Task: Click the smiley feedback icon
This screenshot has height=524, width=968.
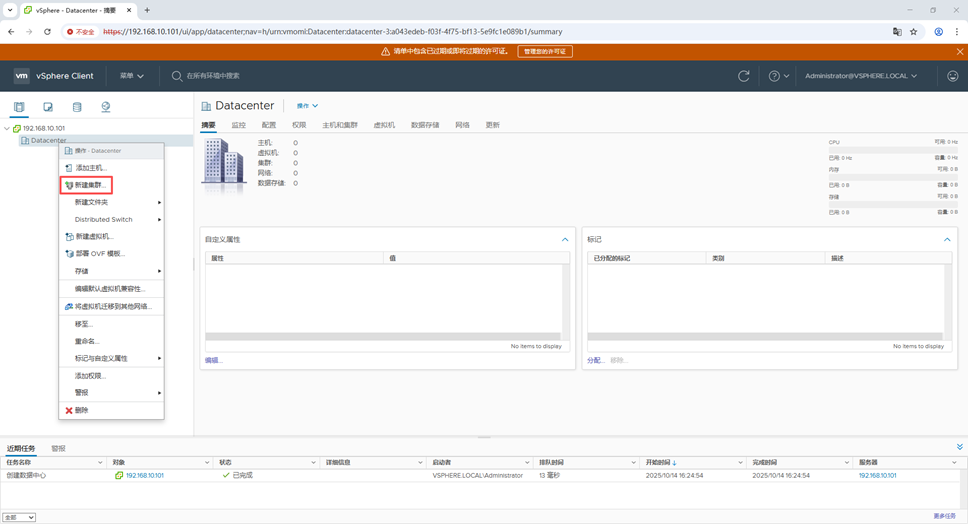Action: point(952,76)
